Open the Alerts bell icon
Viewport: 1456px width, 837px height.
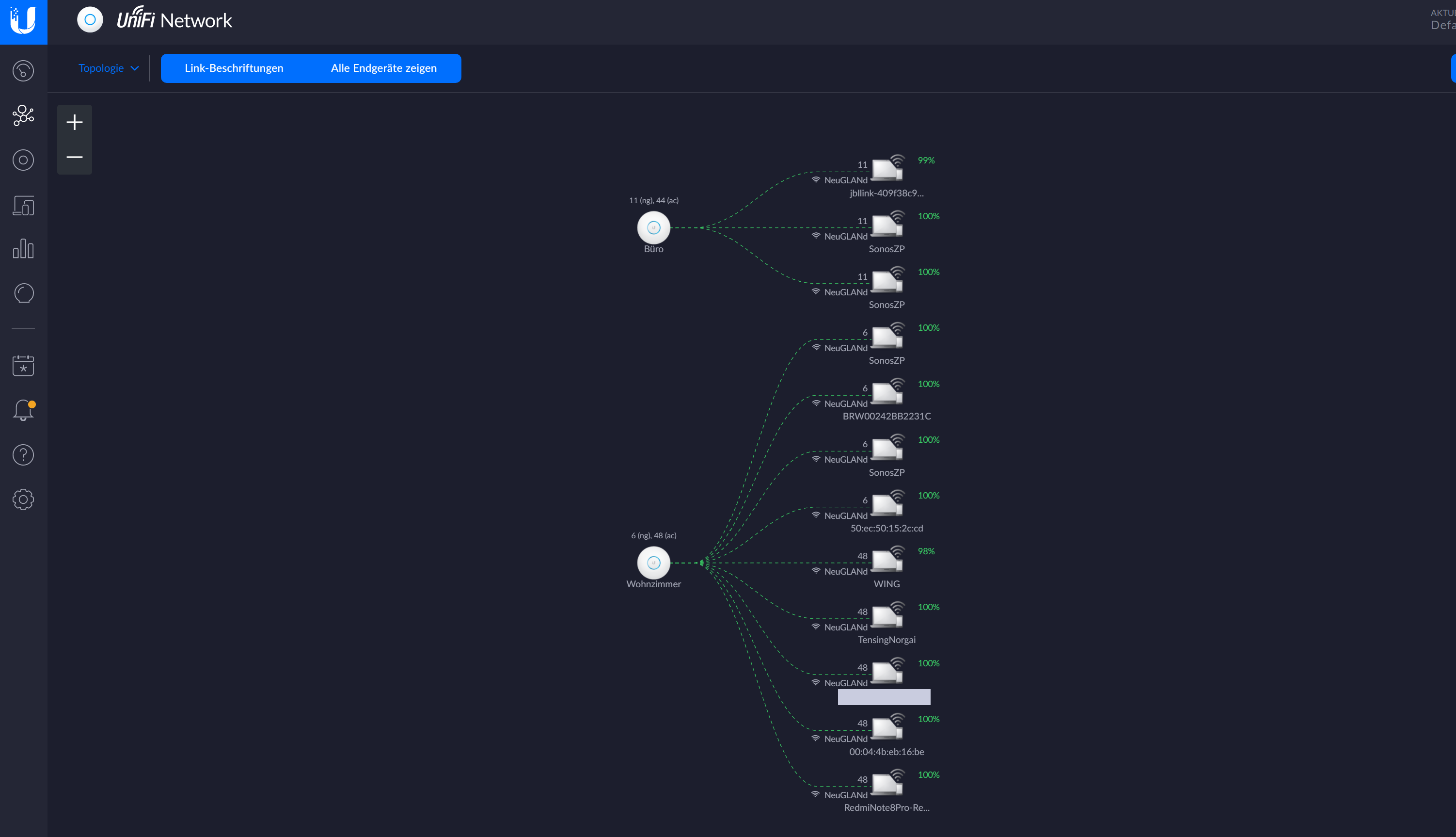pos(23,410)
